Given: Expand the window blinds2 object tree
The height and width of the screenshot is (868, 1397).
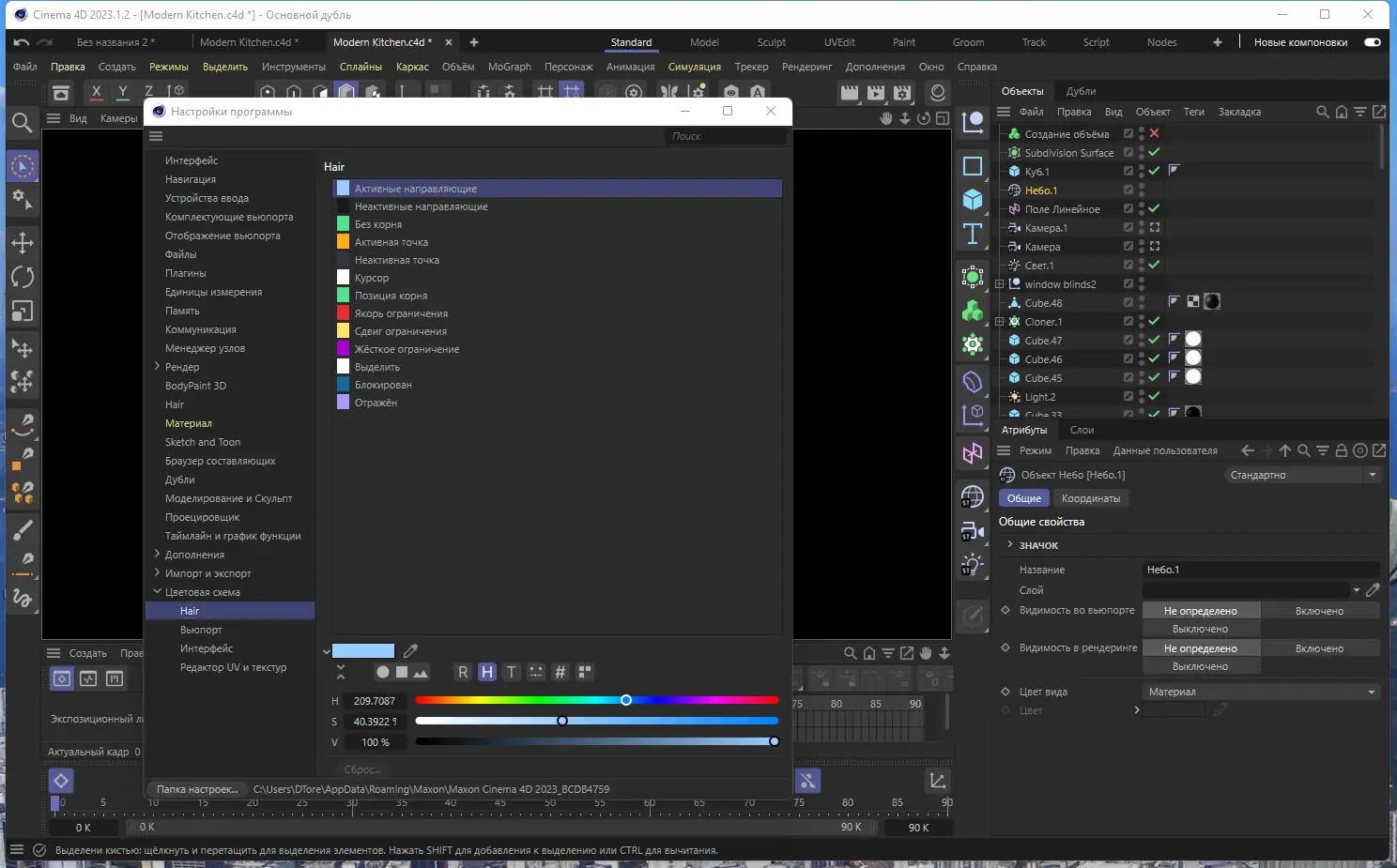Looking at the screenshot, I should pos(1000,283).
